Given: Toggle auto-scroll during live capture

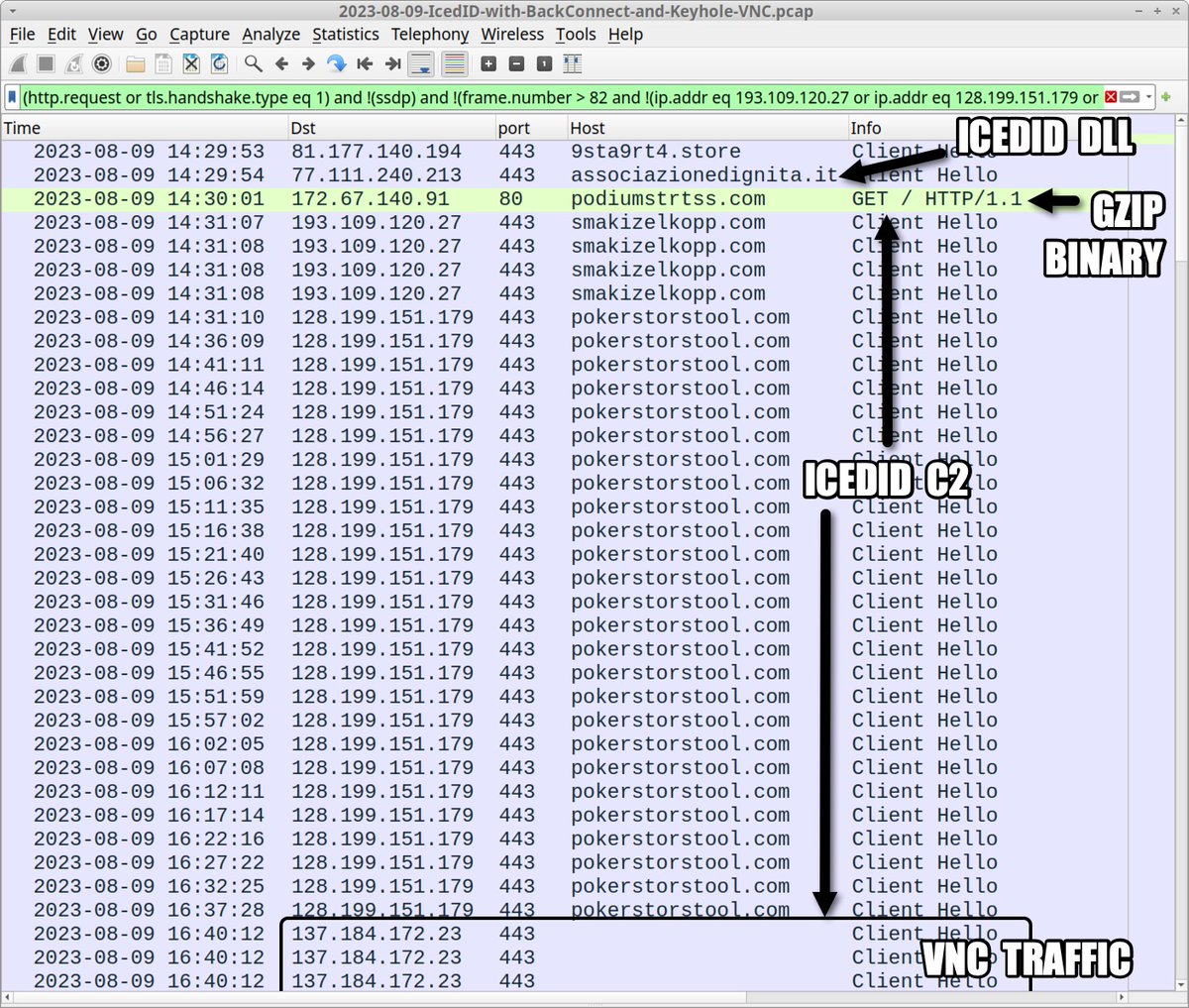Looking at the screenshot, I should click(x=421, y=64).
